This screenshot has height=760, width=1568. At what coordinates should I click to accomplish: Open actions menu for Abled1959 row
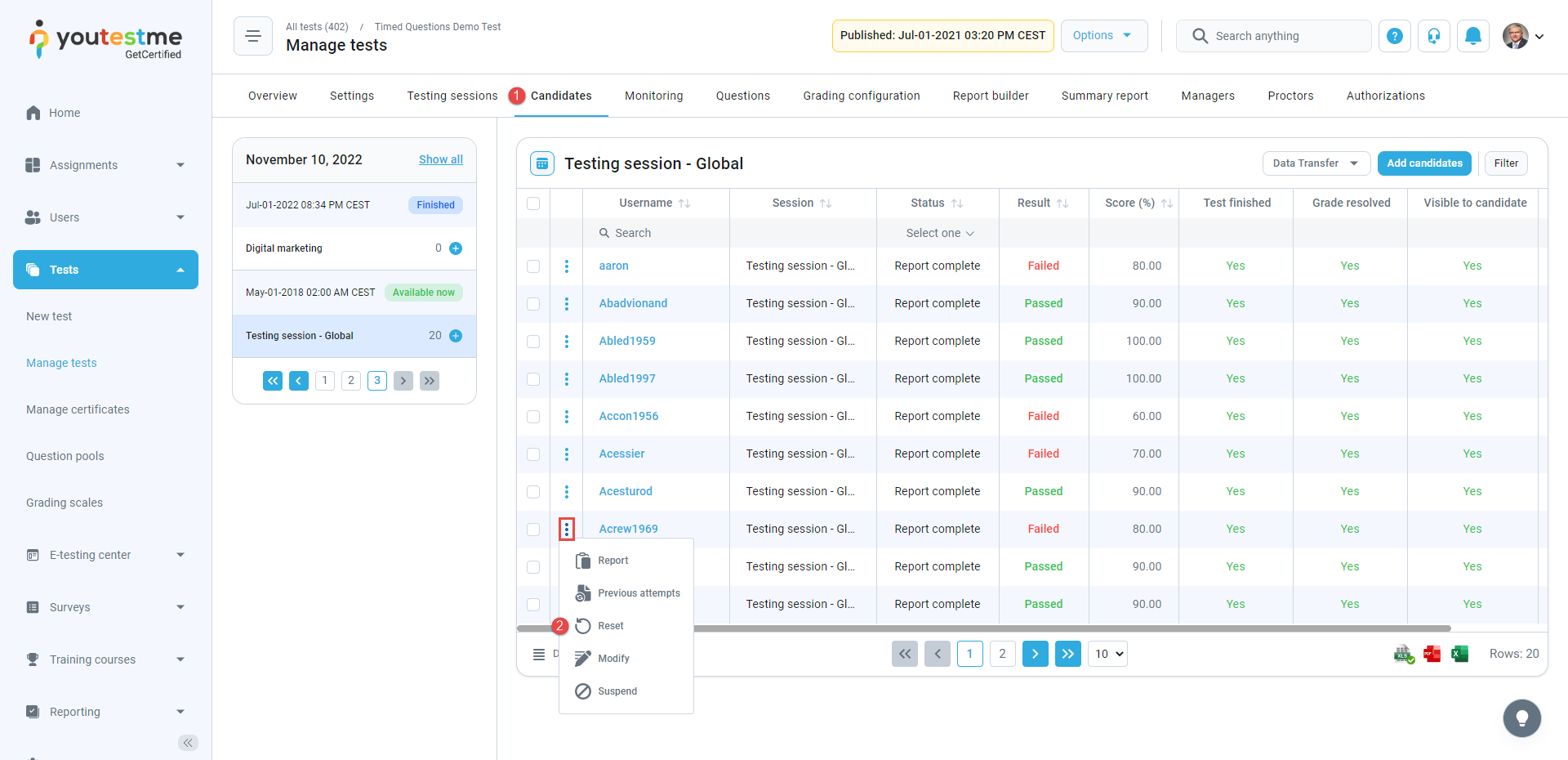pos(566,342)
